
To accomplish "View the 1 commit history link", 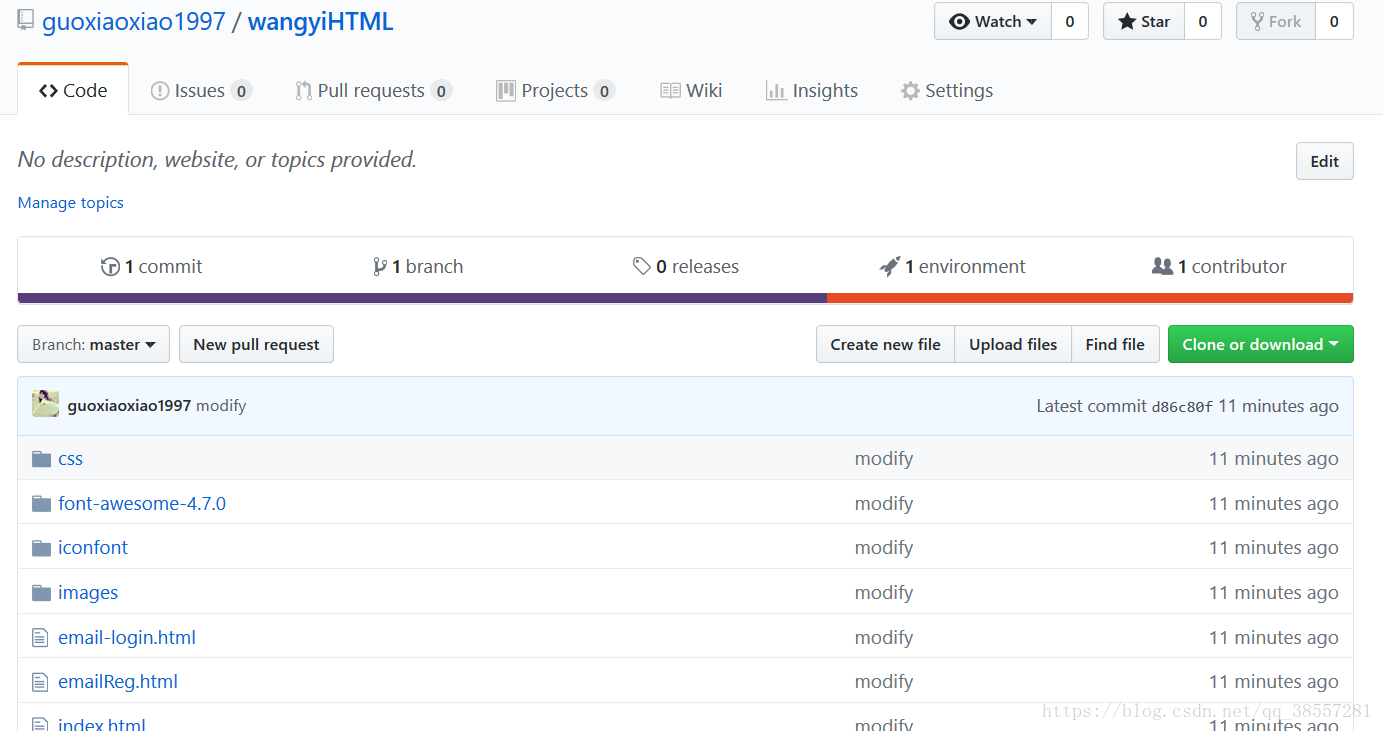I will (x=152, y=267).
